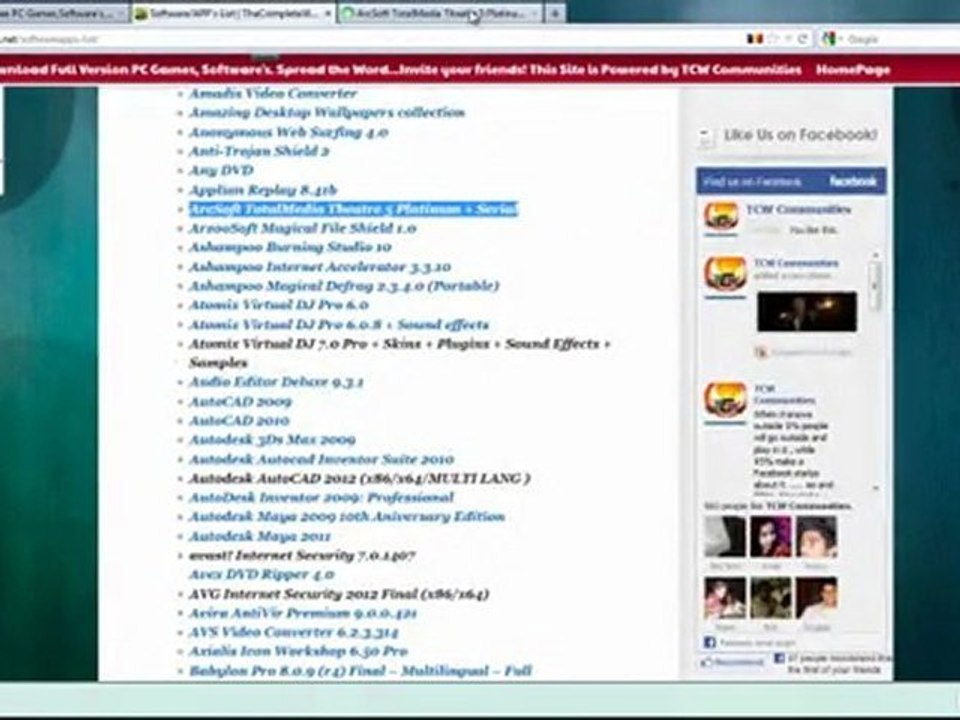This screenshot has width=960, height=720.
Task: Open Ashampoo Internet Accelerator link
Action: (320, 267)
